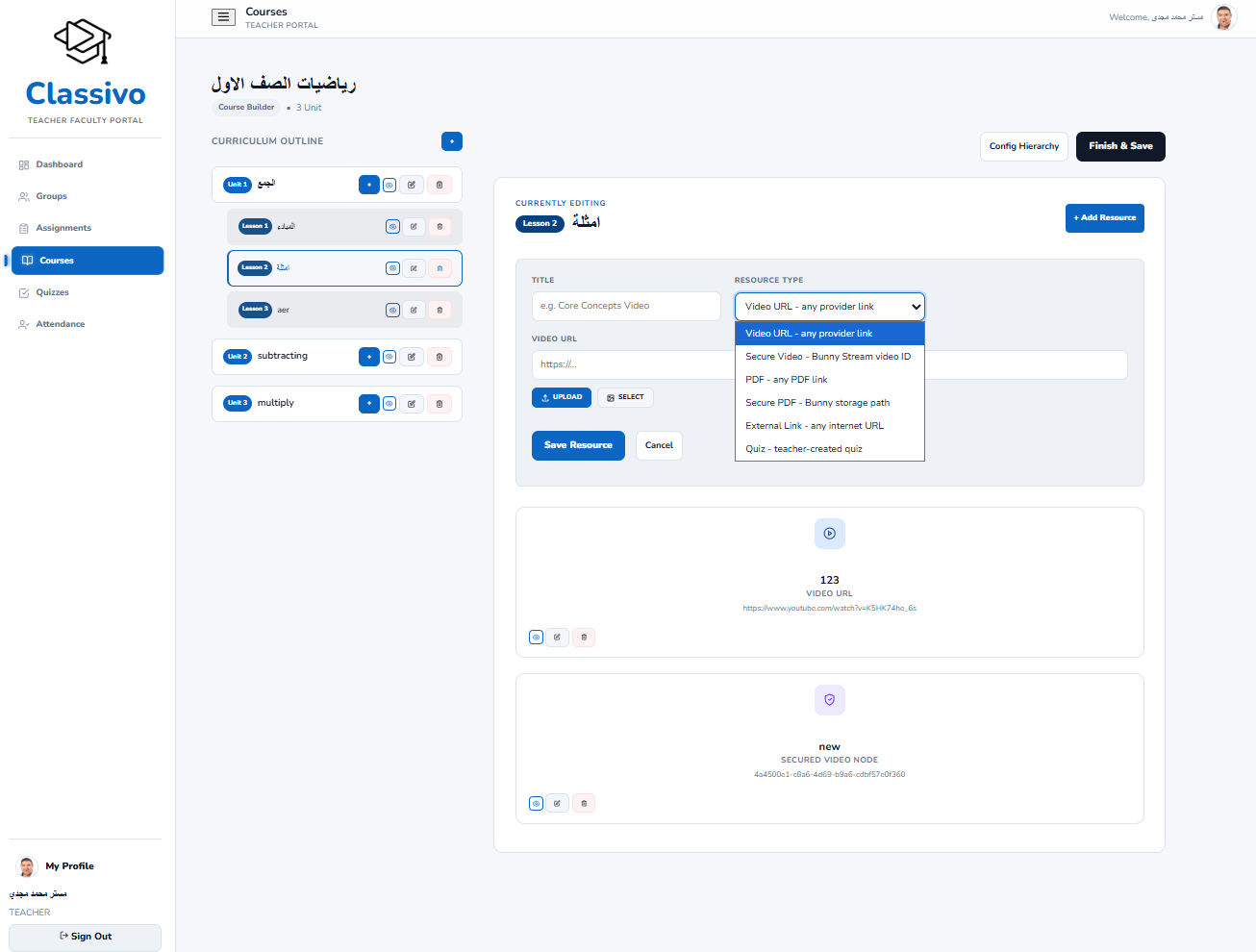The width and height of the screenshot is (1256, 952).
Task: Toggle visibility of the 123 resource
Action: [537, 637]
